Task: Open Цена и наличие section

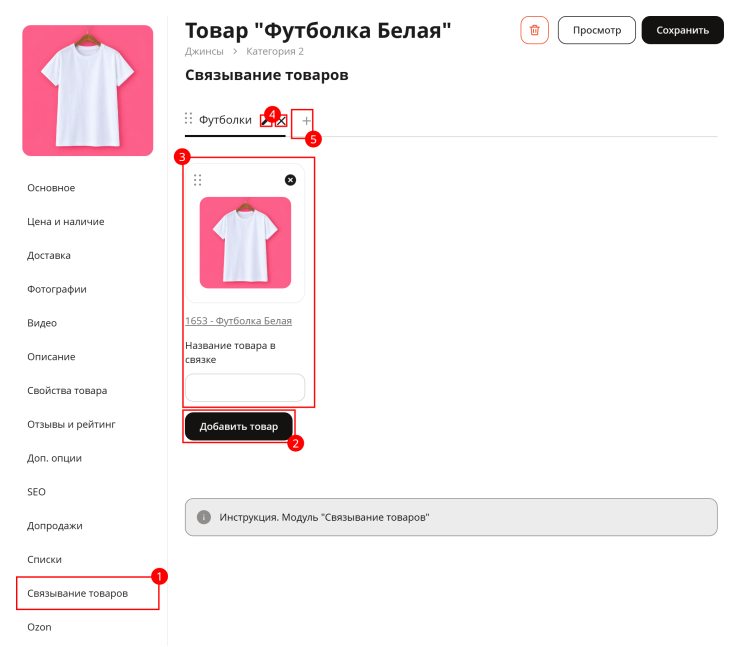Action: coord(66,222)
